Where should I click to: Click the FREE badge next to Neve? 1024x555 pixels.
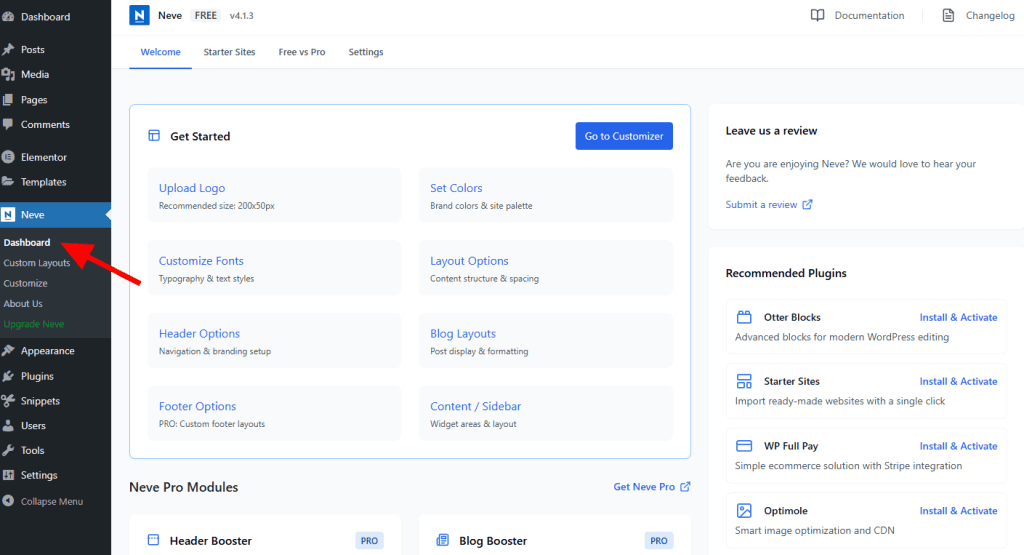(x=206, y=15)
